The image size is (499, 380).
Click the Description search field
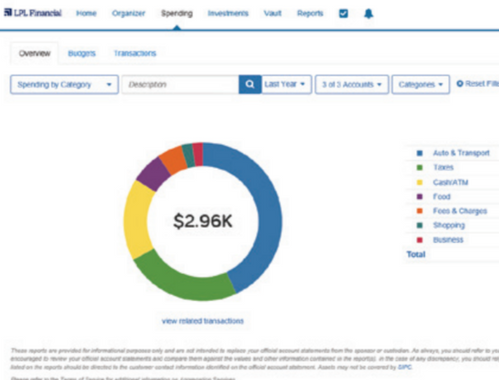(180, 85)
